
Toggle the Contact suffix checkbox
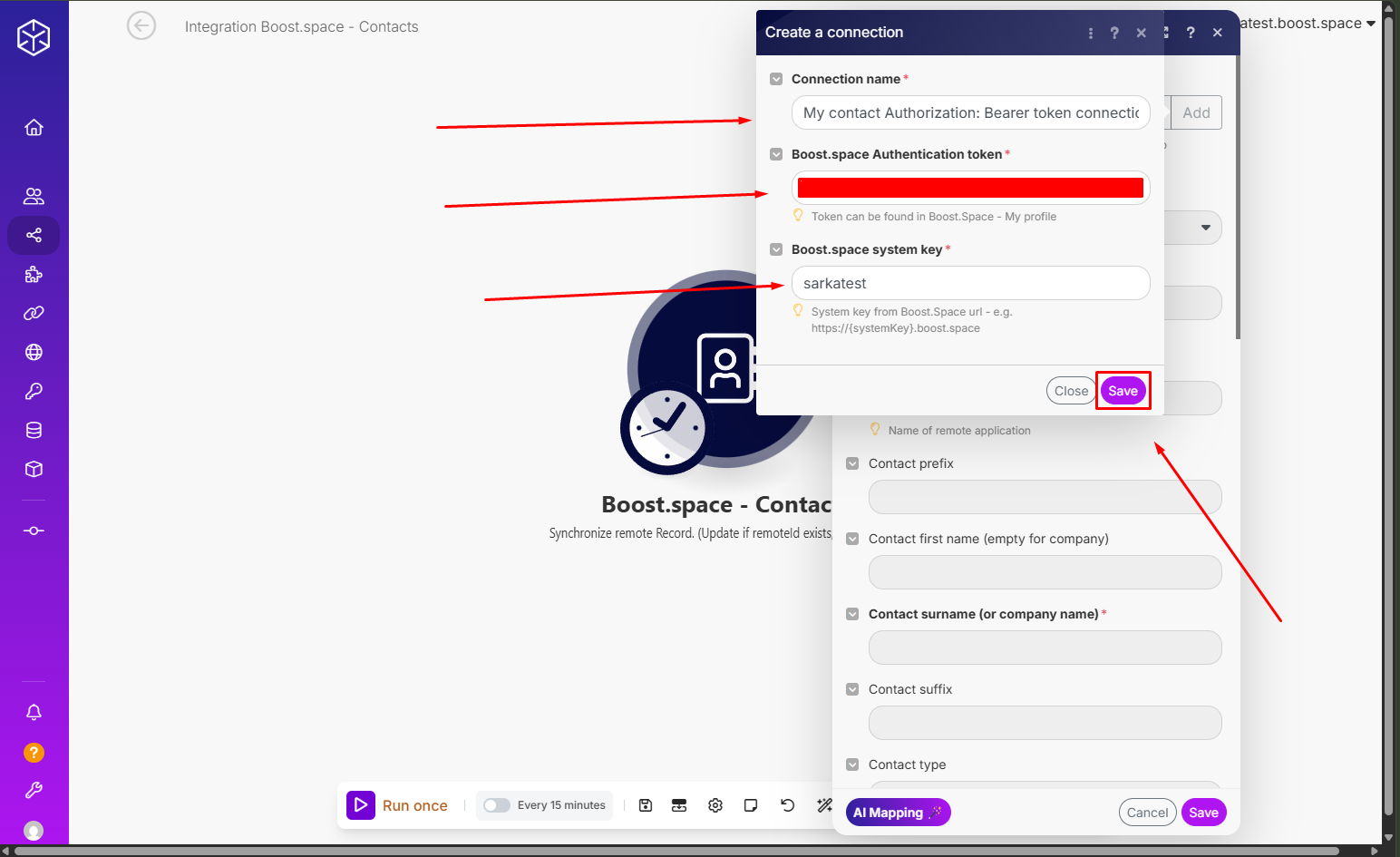852,689
